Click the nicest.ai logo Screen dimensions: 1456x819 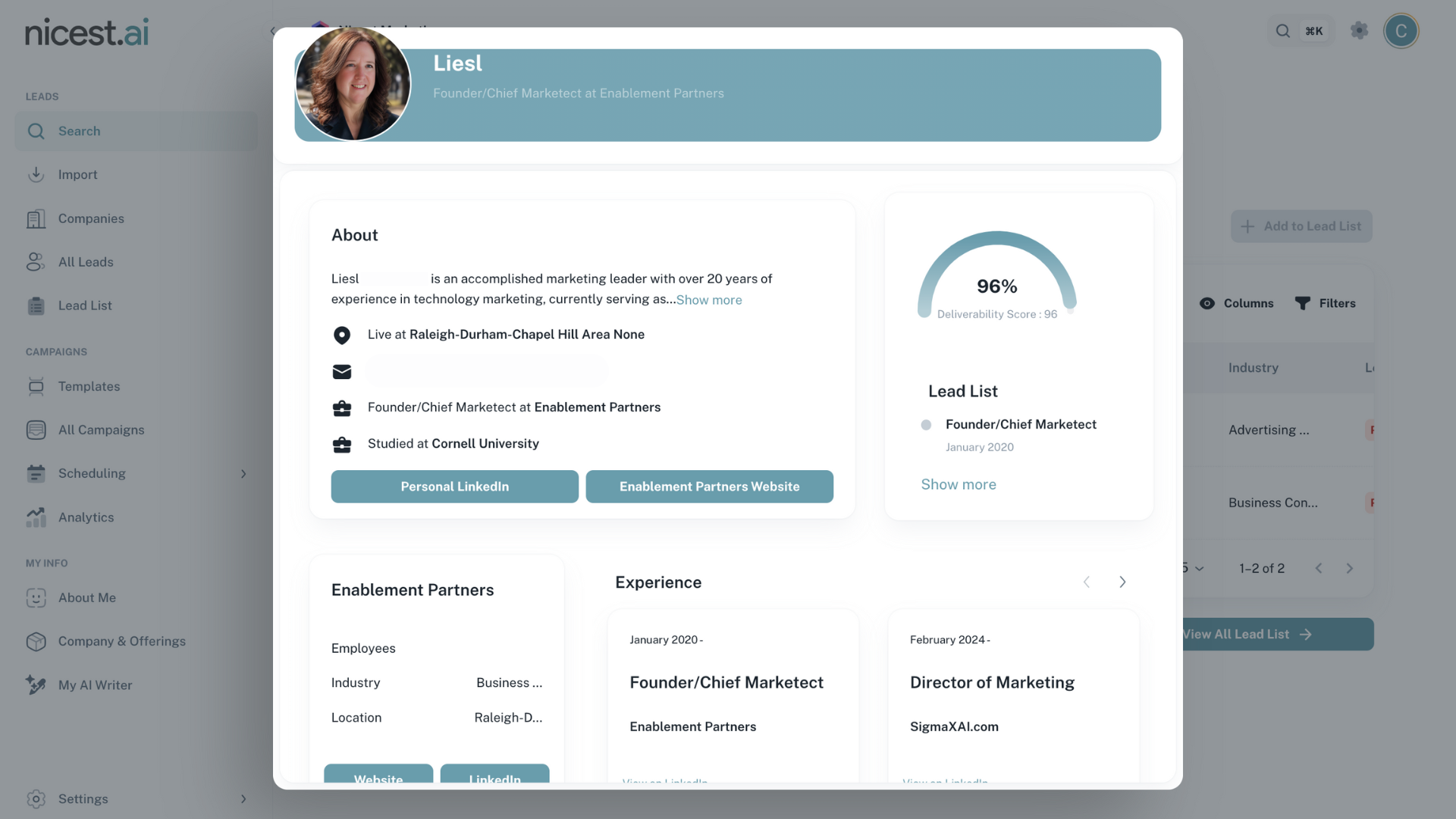[x=86, y=33]
